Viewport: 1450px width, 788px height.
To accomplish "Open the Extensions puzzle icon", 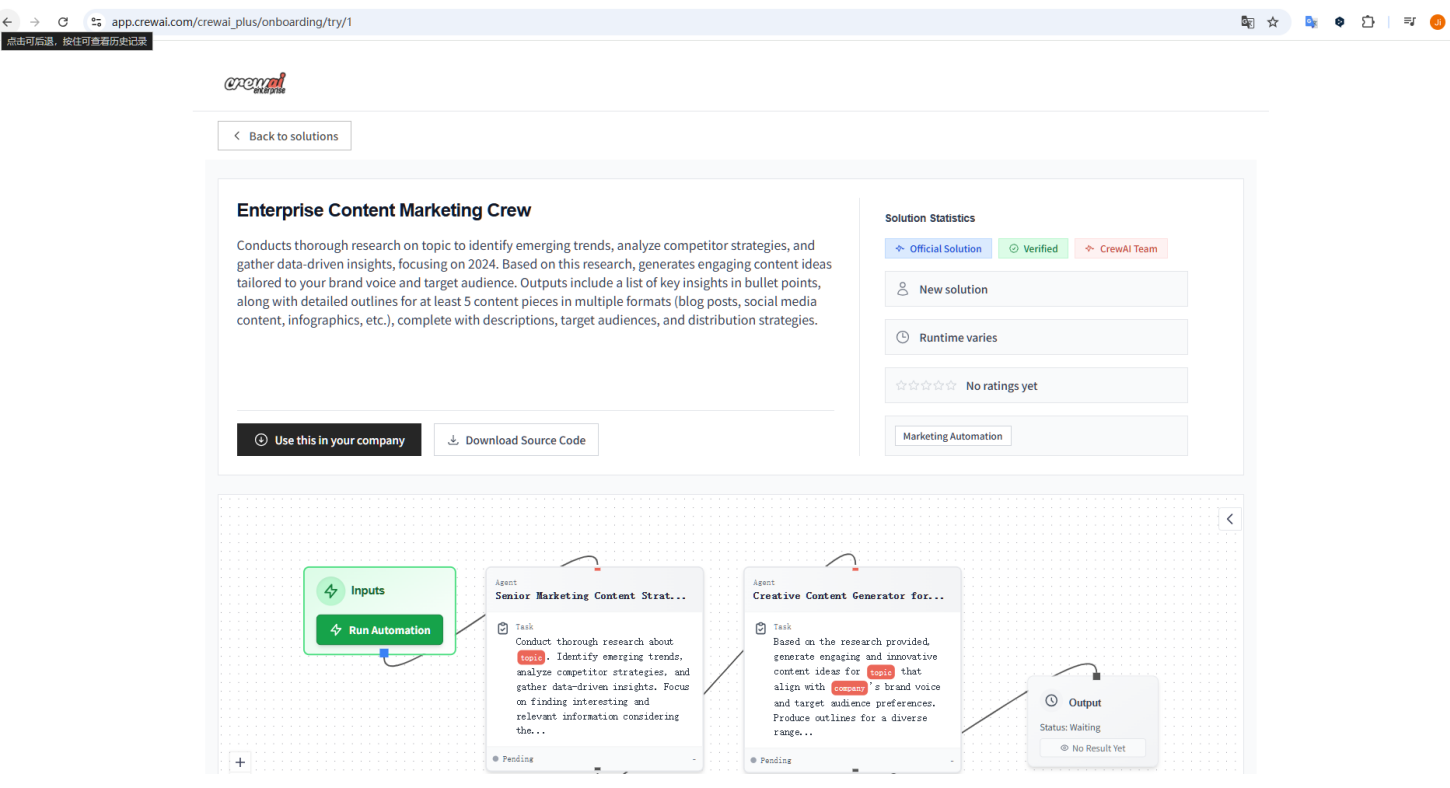I will (1368, 21).
